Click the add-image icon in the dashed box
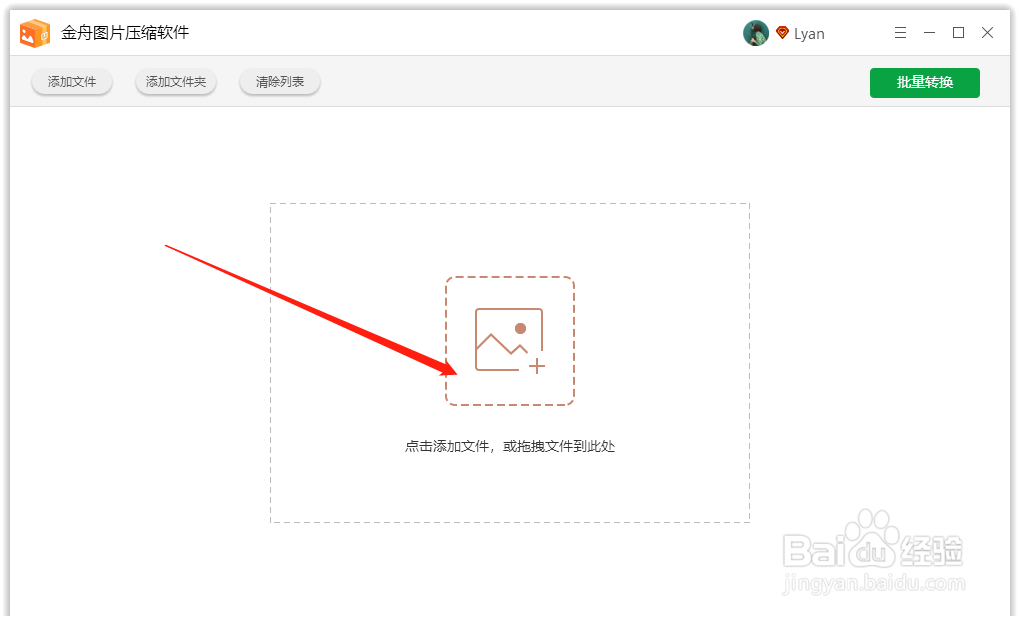Viewport: 1020px width, 618px height. (510, 341)
